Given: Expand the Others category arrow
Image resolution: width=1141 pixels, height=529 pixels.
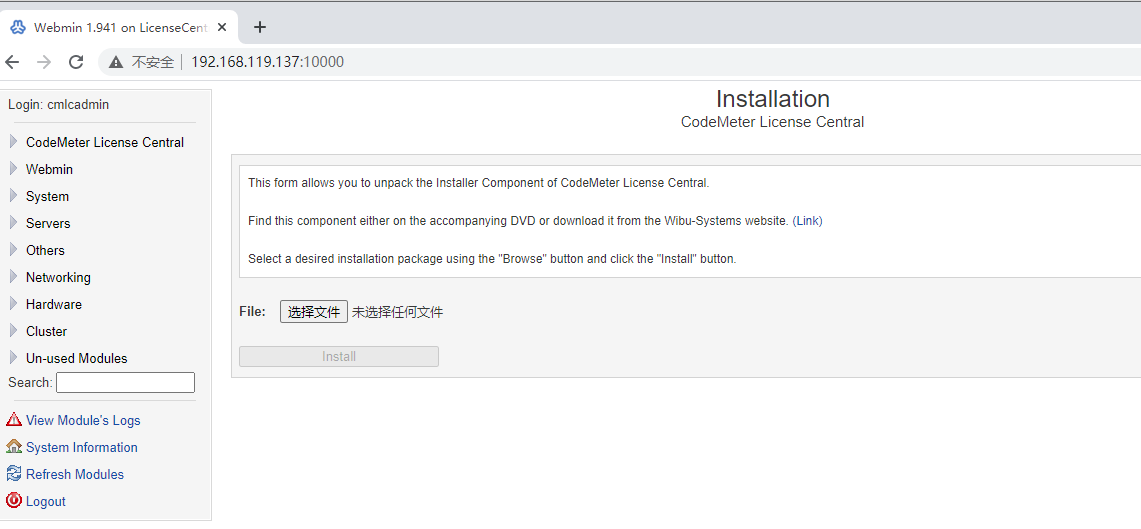Looking at the screenshot, I should [x=13, y=249].
